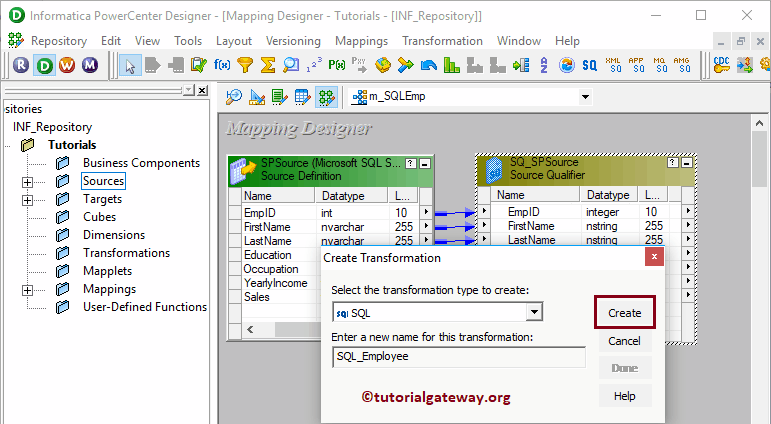Click the SQL_Employee name input field
Image resolution: width=771 pixels, height=424 pixels.
point(459,357)
